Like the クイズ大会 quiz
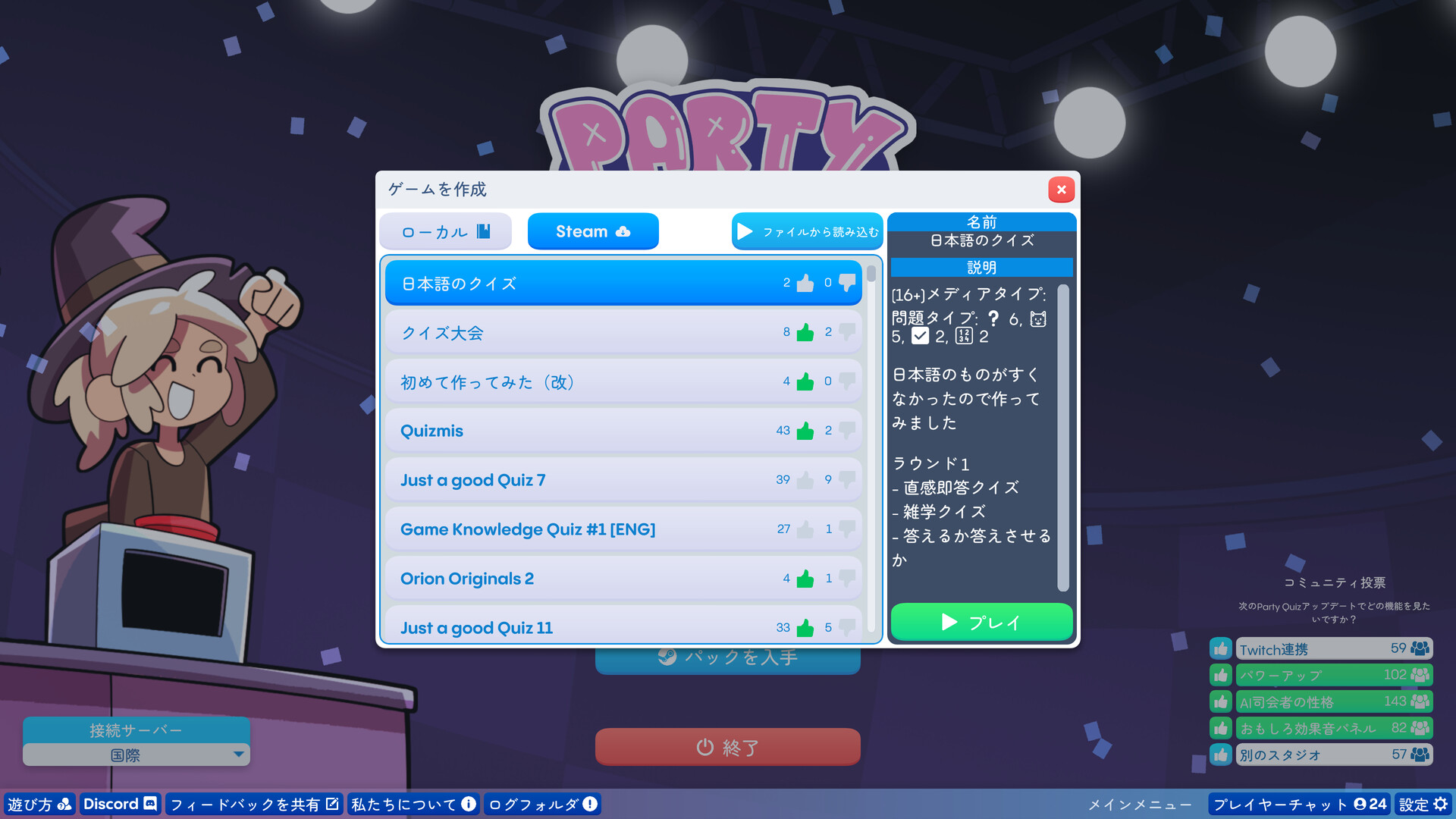1456x819 pixels. point(805,332)
